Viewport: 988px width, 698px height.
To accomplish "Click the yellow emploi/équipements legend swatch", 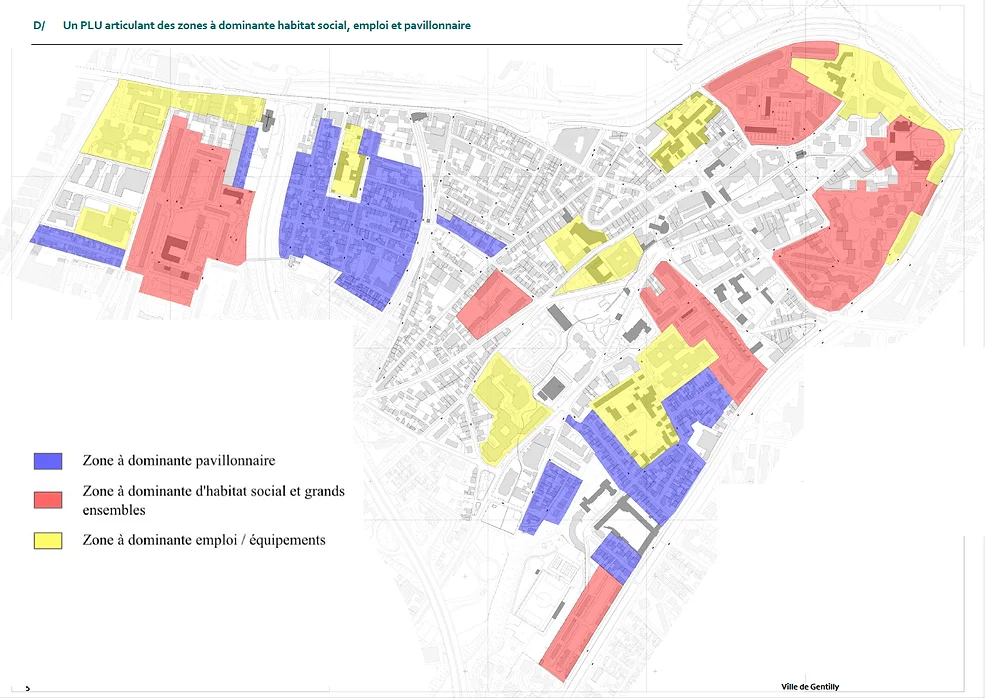I will 48,541.
